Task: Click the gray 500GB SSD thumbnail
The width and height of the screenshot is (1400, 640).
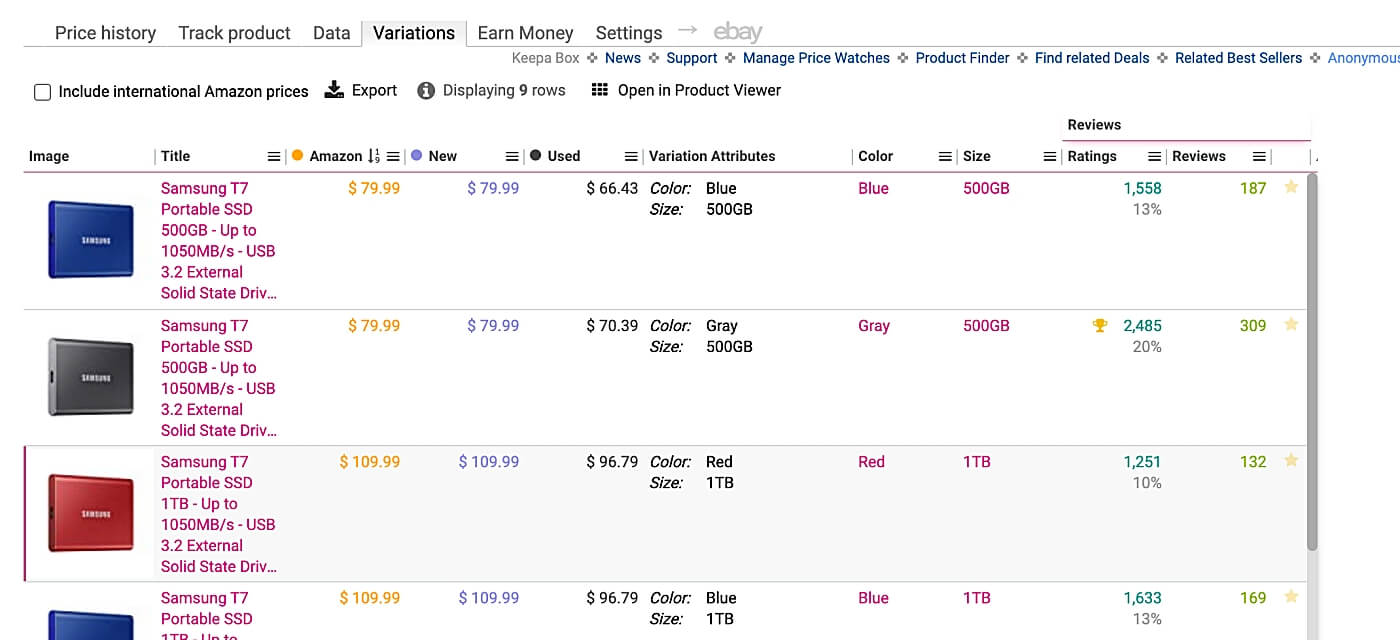Action: click(x=91, y=376)
